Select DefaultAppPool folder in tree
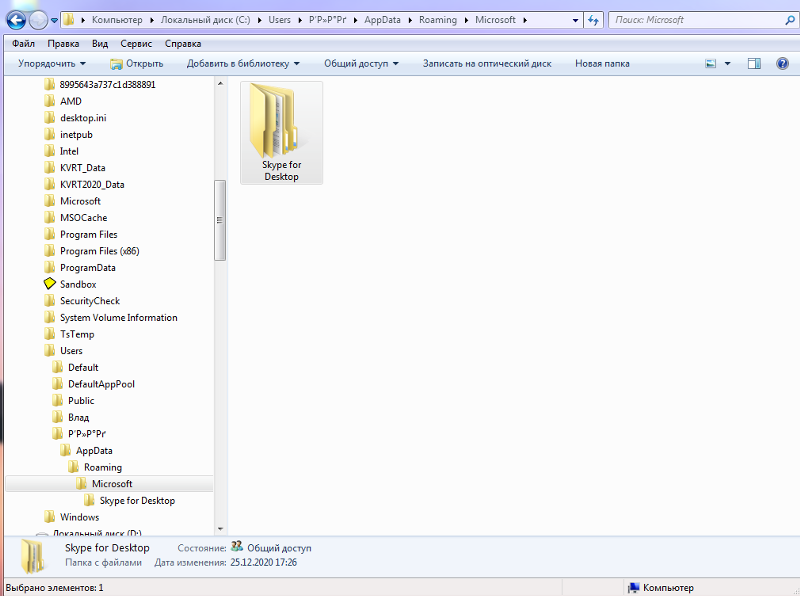800x596 pixels. [x=101, y=384]
